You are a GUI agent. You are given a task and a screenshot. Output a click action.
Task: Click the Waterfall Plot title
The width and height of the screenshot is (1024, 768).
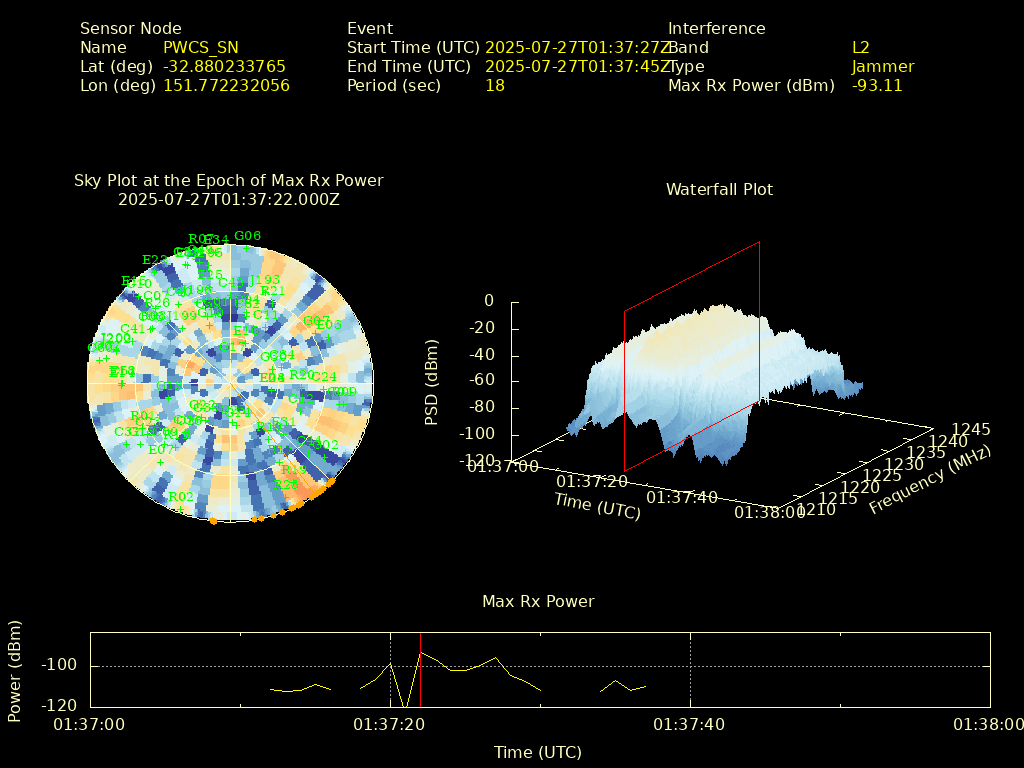point(719,189)
